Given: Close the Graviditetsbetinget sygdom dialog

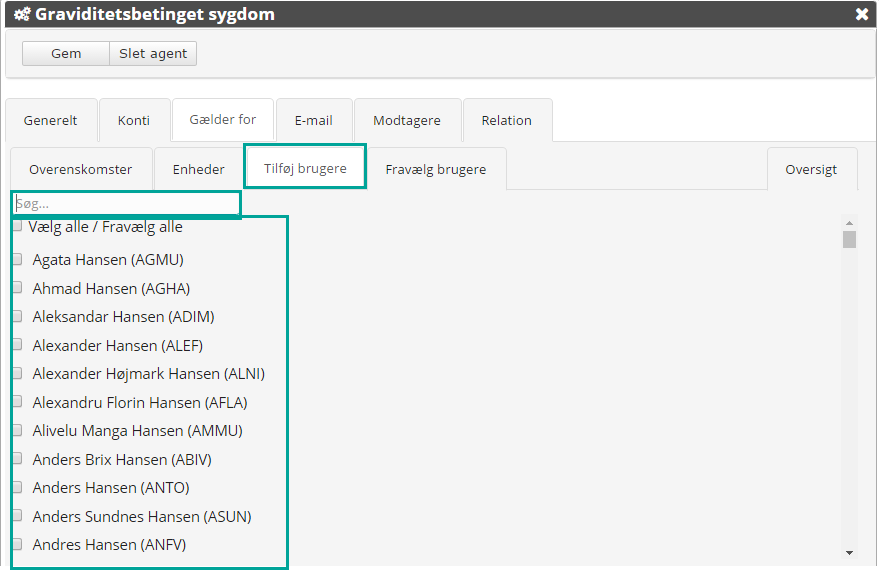Looking at the screenshot, I should click(x=861, y=15).
